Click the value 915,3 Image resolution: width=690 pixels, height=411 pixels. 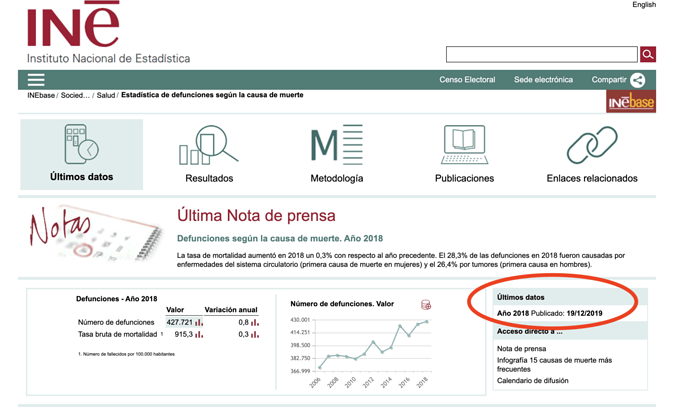tap(184, 334)
